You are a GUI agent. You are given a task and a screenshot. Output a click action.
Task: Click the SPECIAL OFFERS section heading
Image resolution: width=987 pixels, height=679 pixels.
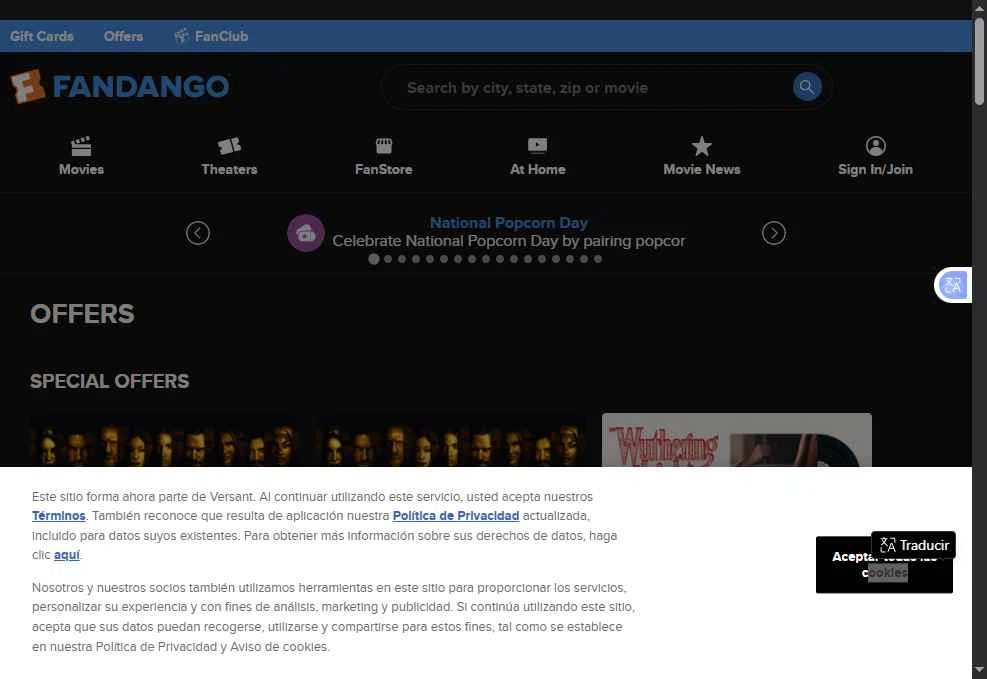coord(110,381)
